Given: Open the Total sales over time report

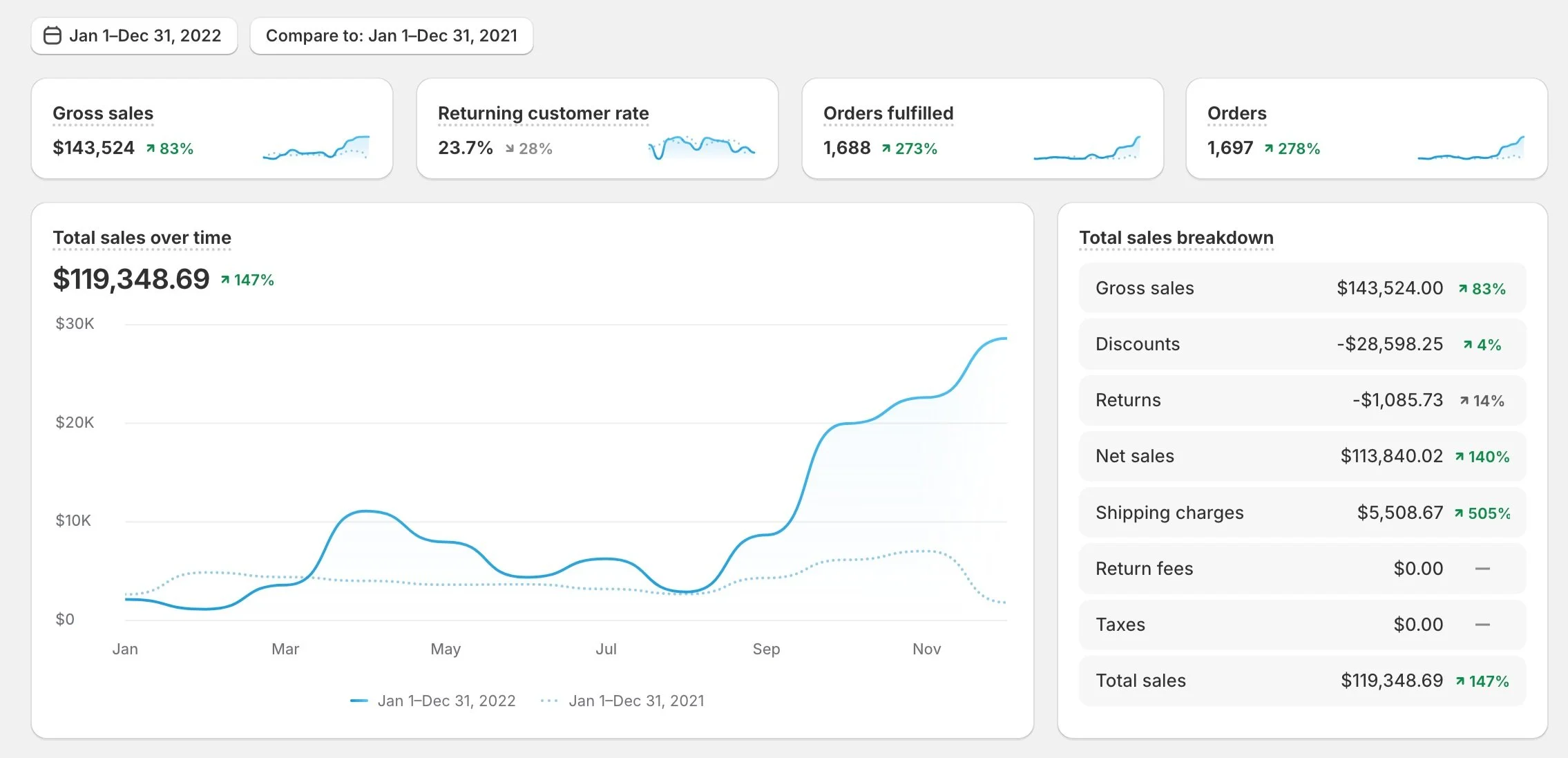Looking at the screenshot, I should (142, 238).
